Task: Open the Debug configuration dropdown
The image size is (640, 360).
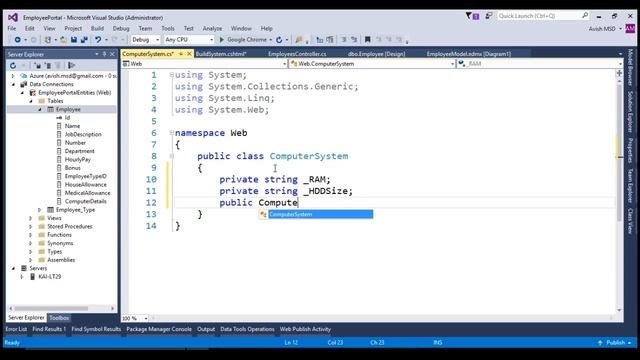Action: (x=157, y=40)
